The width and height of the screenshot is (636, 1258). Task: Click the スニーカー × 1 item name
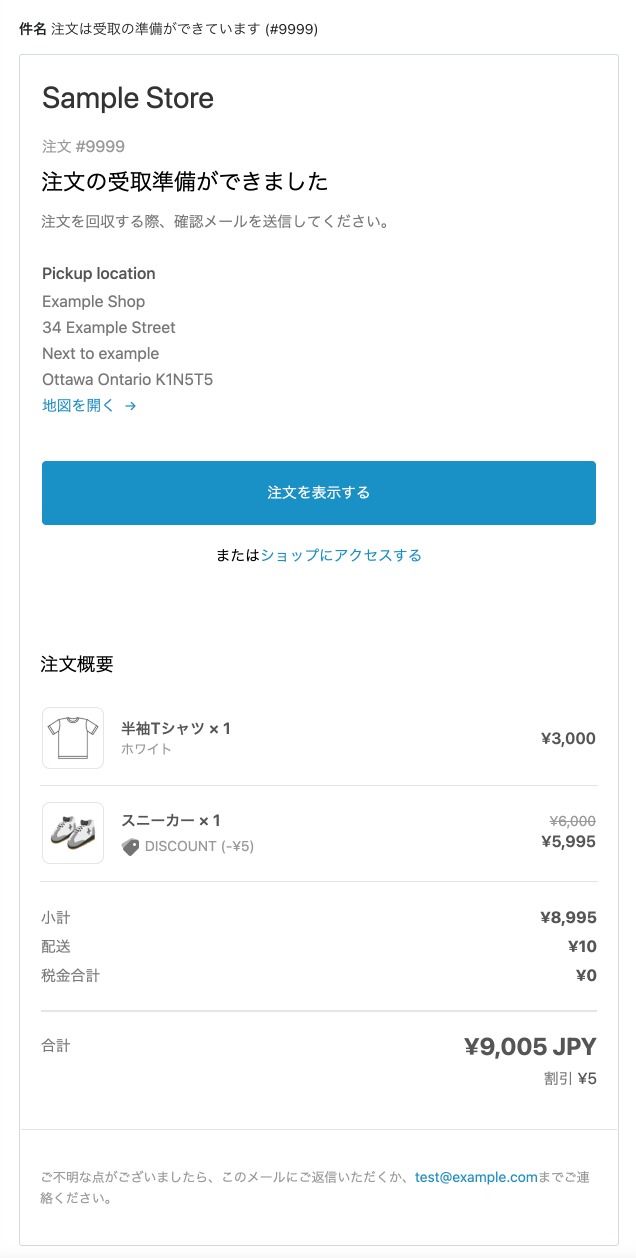[171, 821]
